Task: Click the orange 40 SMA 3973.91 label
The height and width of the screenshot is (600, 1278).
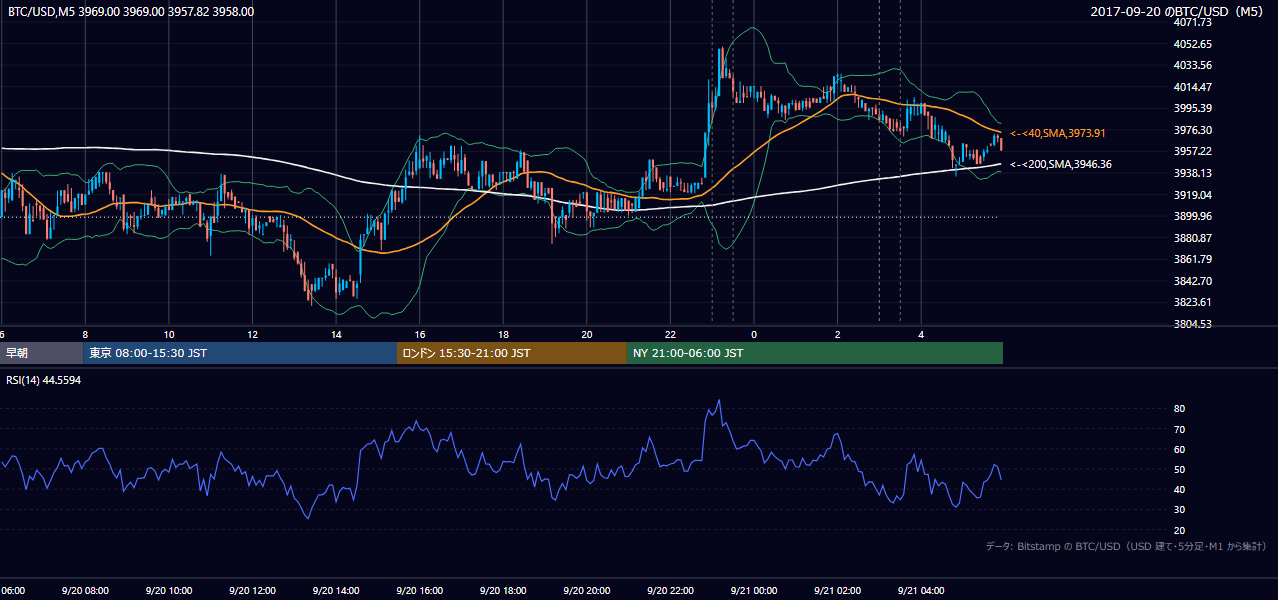Action: (x=1058, y=133)
